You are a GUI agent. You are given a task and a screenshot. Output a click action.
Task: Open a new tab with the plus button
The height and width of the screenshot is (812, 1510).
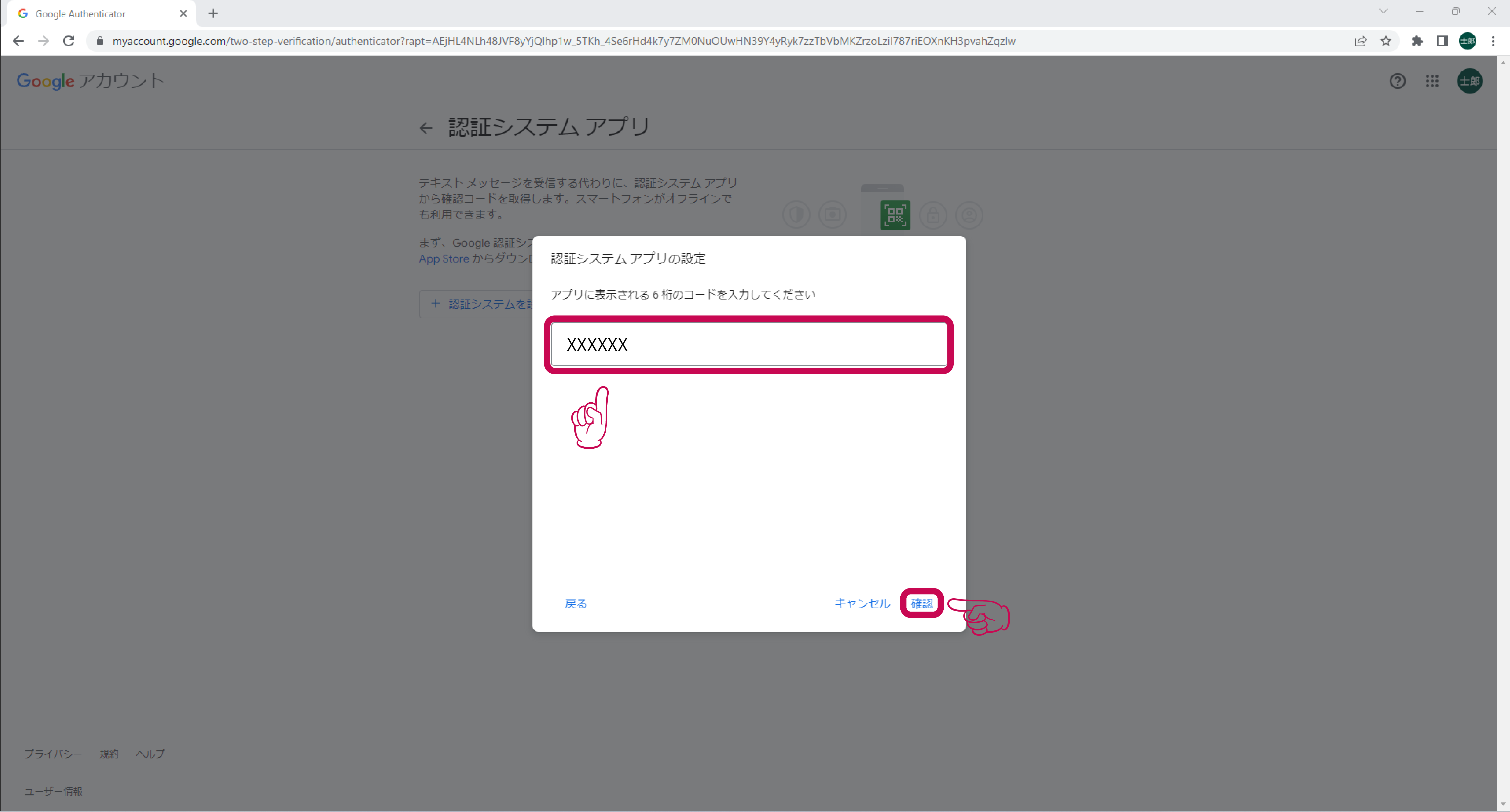(x=213, y=14)
